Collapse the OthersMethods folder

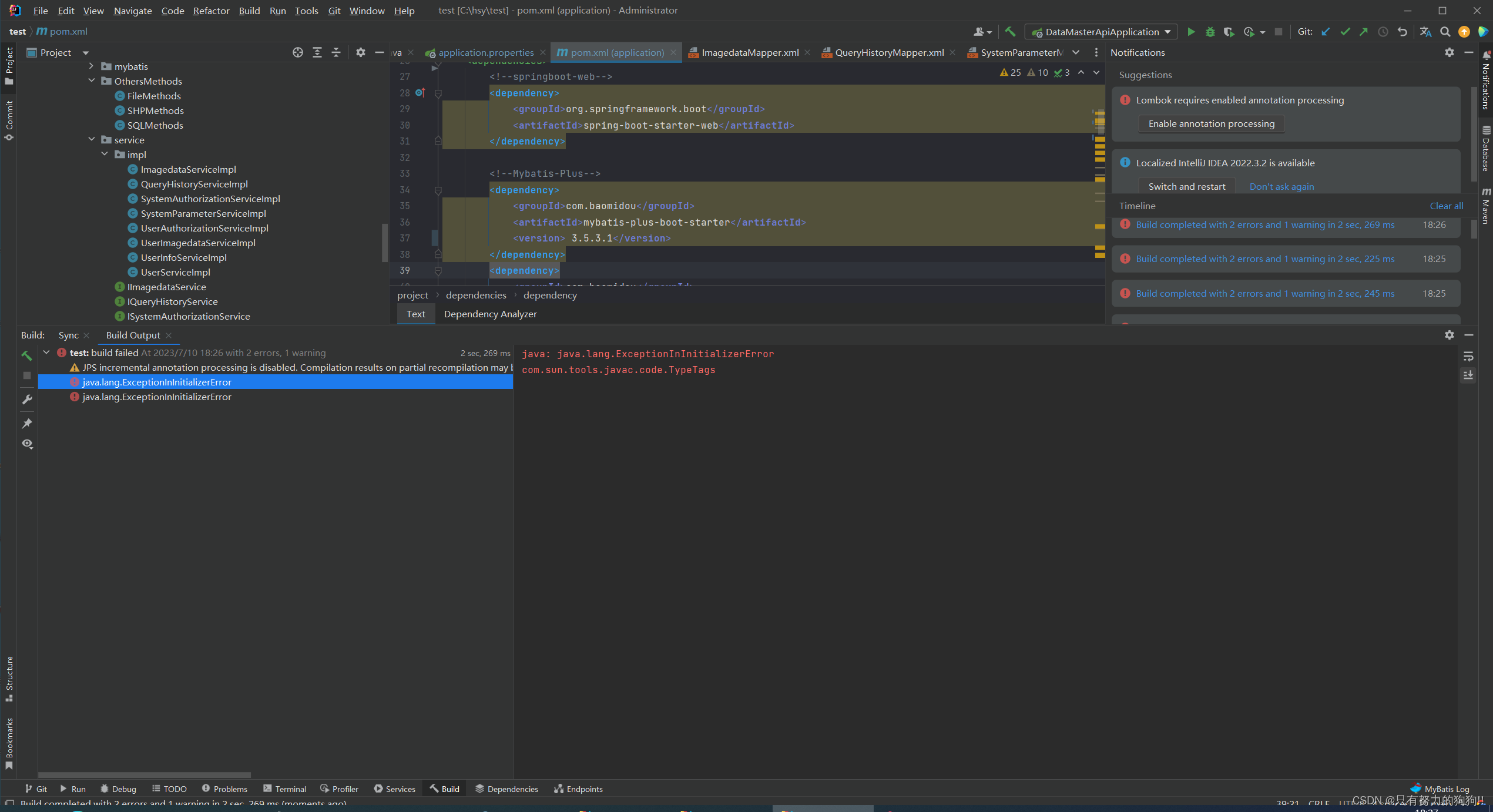(92, 80)
